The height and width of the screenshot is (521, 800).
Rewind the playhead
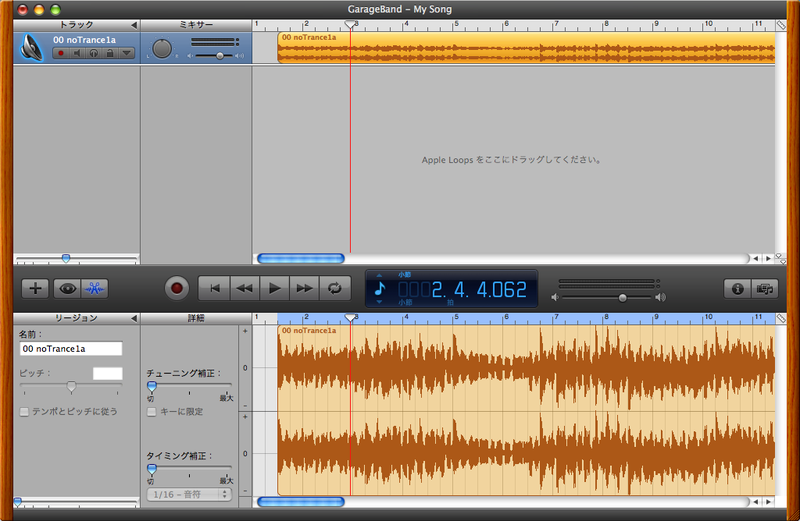pos(245,288)
